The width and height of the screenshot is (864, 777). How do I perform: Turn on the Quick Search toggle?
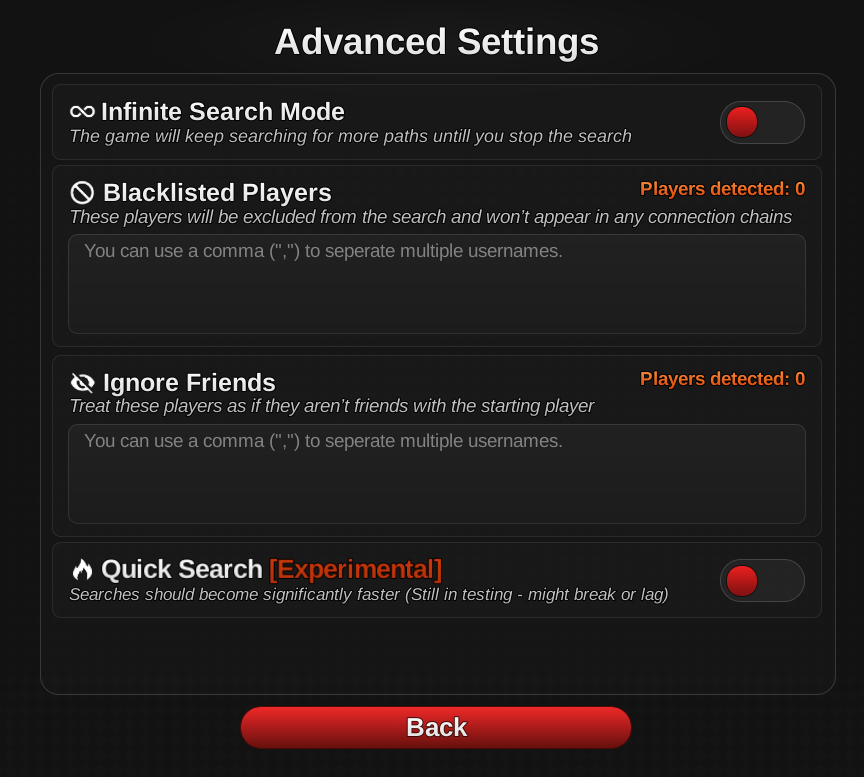click(762, 581)
